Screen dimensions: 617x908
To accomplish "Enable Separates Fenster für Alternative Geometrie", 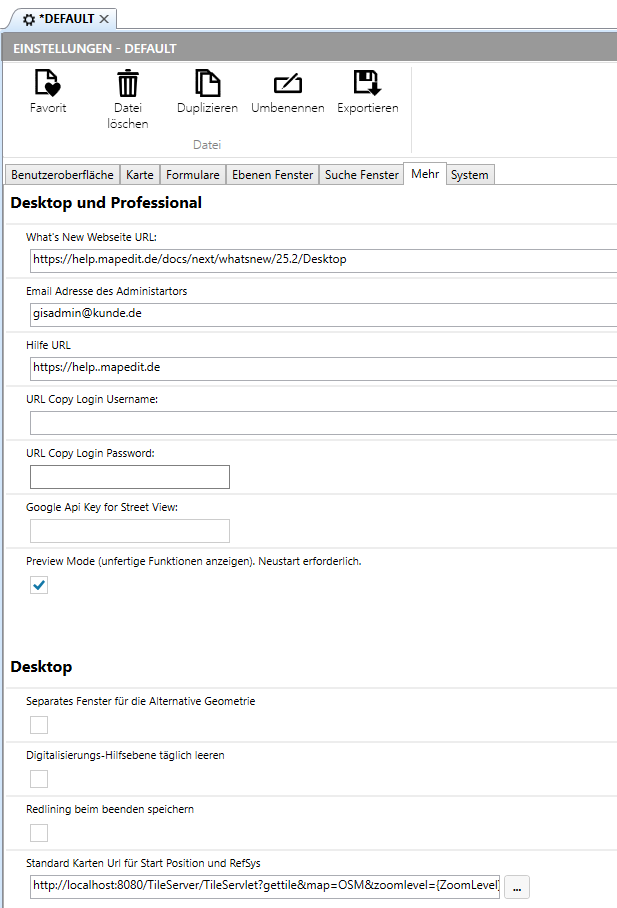I will click(39, 725).
